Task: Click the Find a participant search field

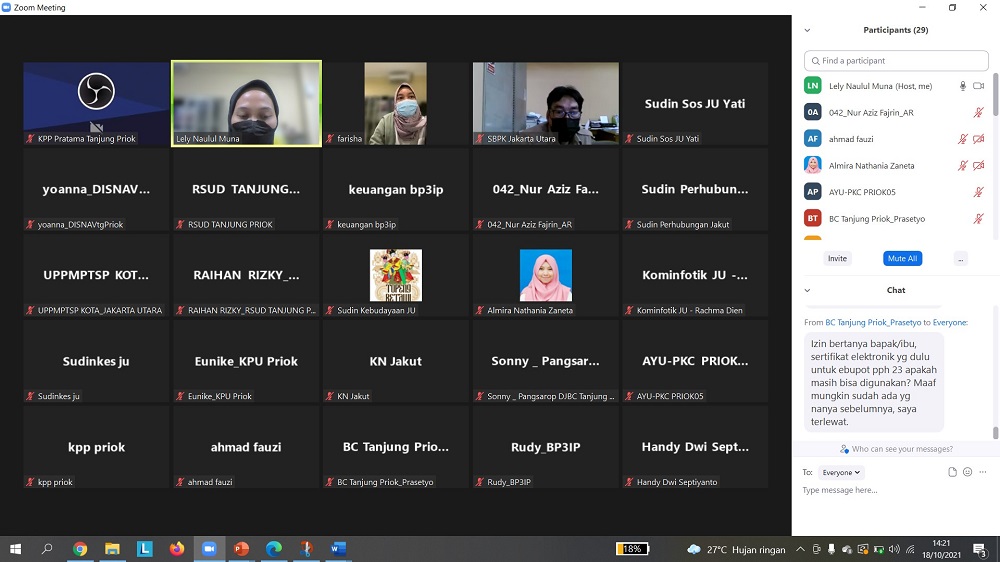Action: tap(896, 61)
